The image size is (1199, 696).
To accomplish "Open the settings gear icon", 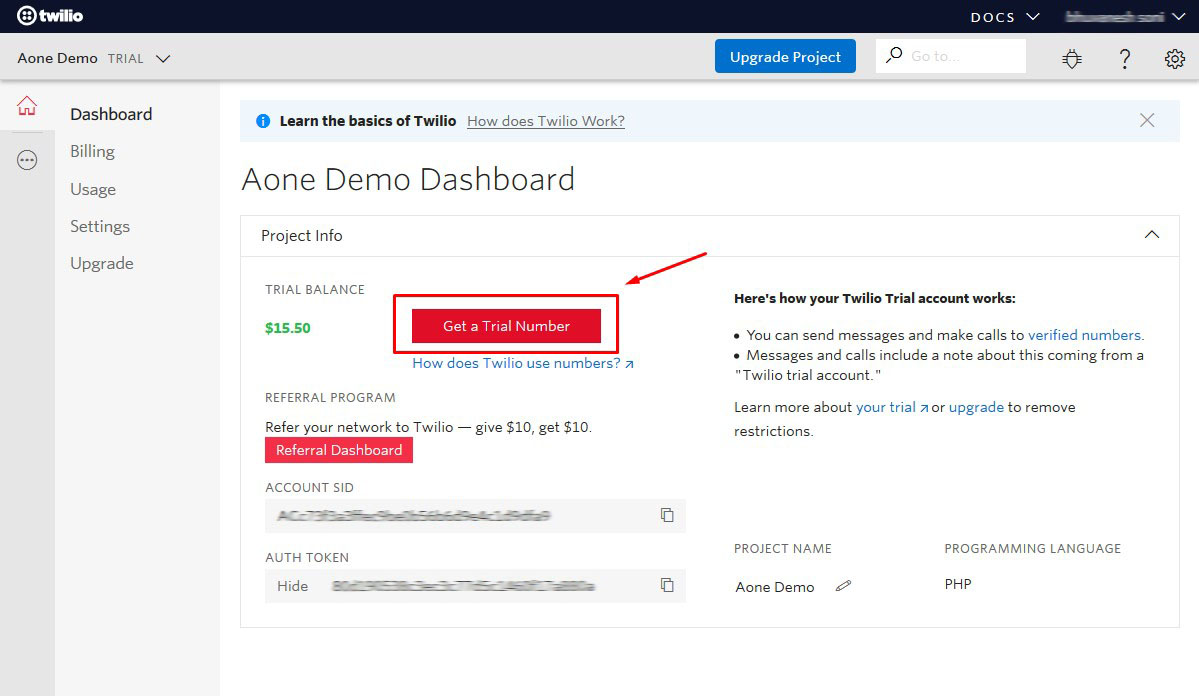I will [x=1175, y=58].
